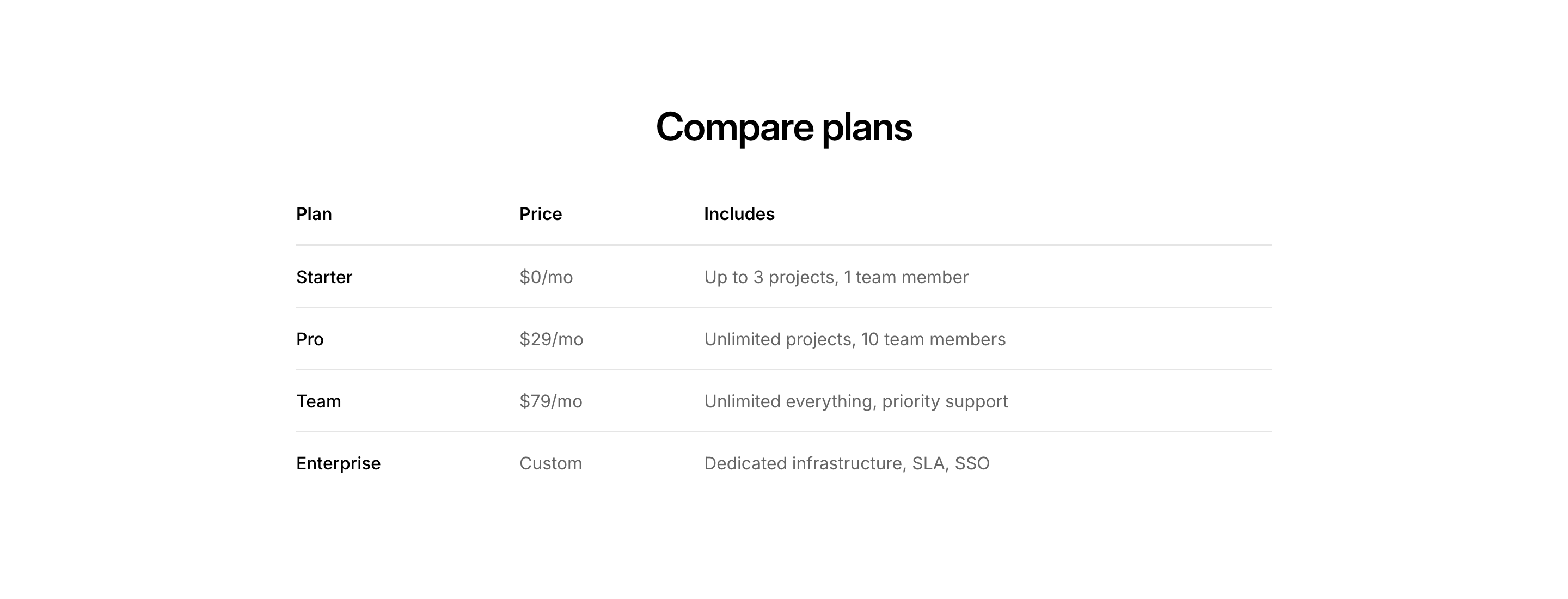Click the Price column header
The image size is (1568, 599).
point(541,214)
